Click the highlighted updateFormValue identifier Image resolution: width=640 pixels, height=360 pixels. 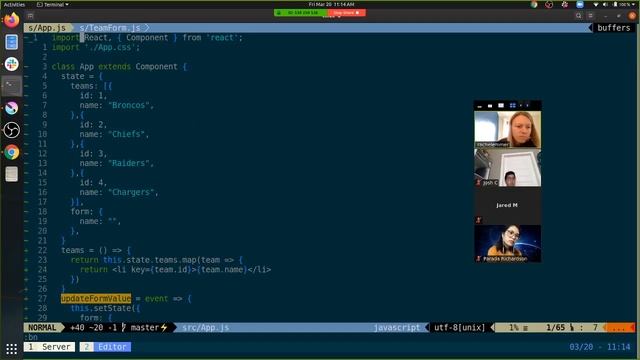pos(96,298)
